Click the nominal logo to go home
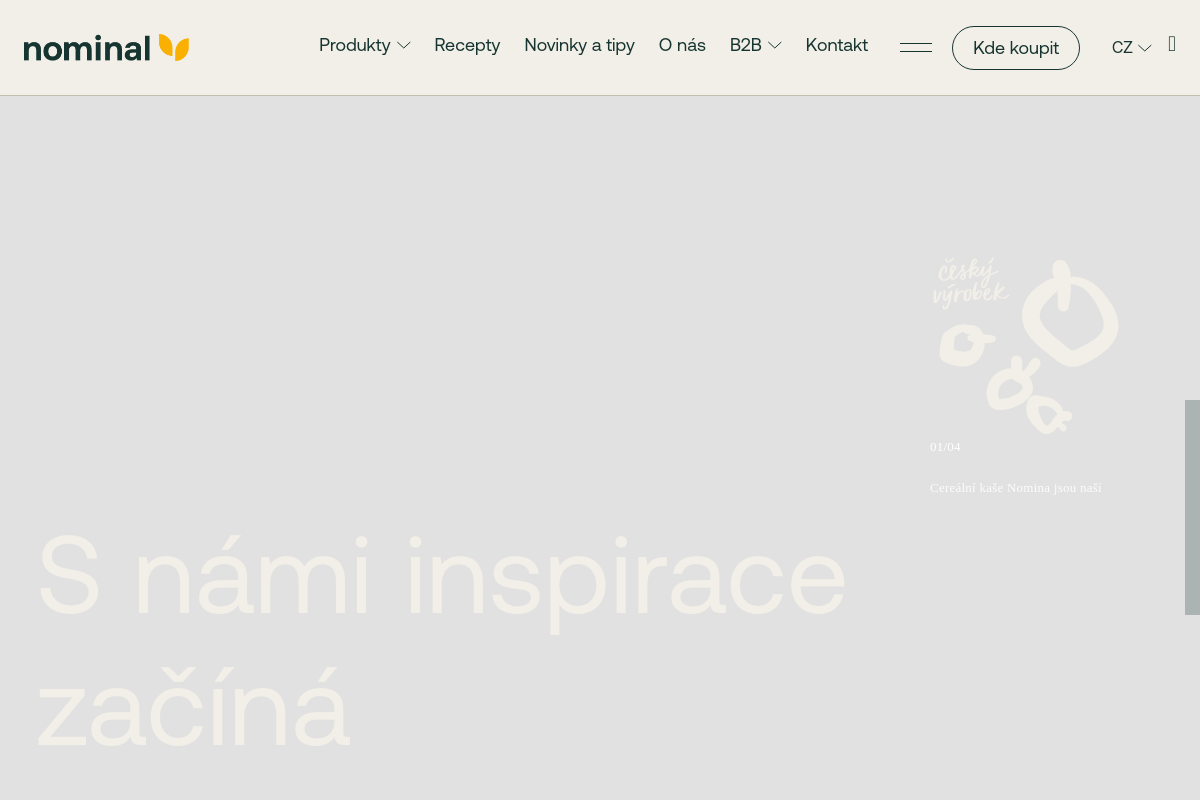The image size is (1200, 800). point(88,48)
